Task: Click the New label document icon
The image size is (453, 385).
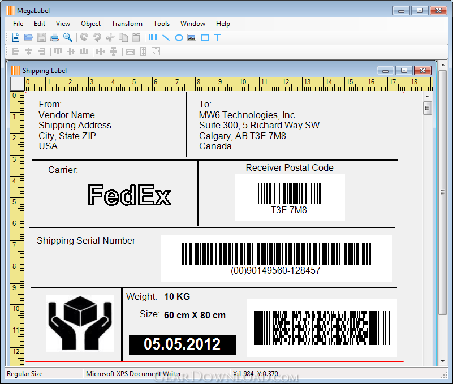Action: (15, 38)
